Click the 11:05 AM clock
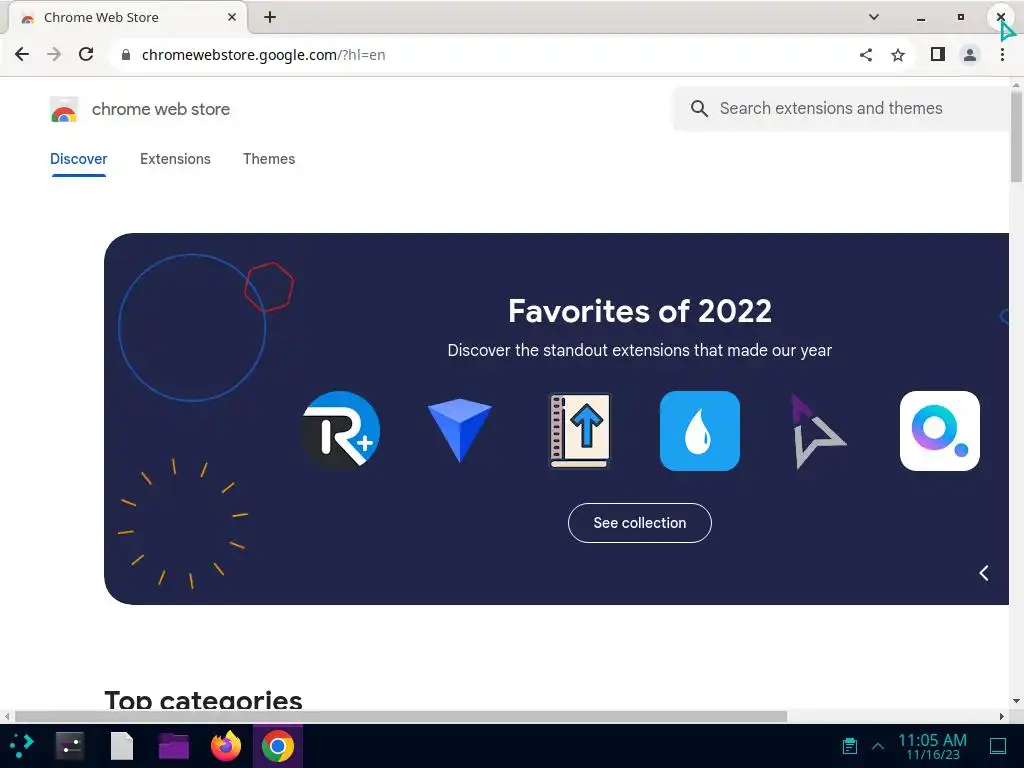Image resolution: width=1024 pixels, height=768 pixels. [932, 740]
